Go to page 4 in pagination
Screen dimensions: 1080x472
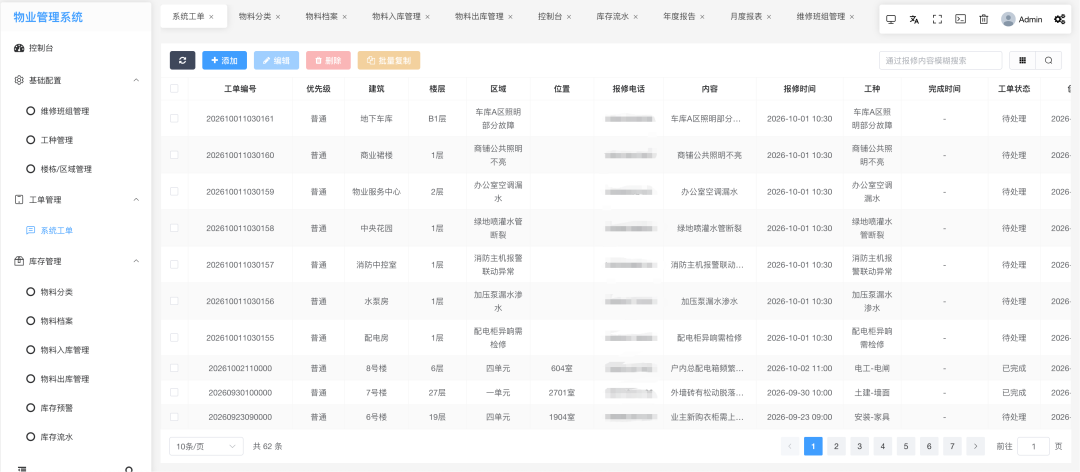[x=882, y=447]
